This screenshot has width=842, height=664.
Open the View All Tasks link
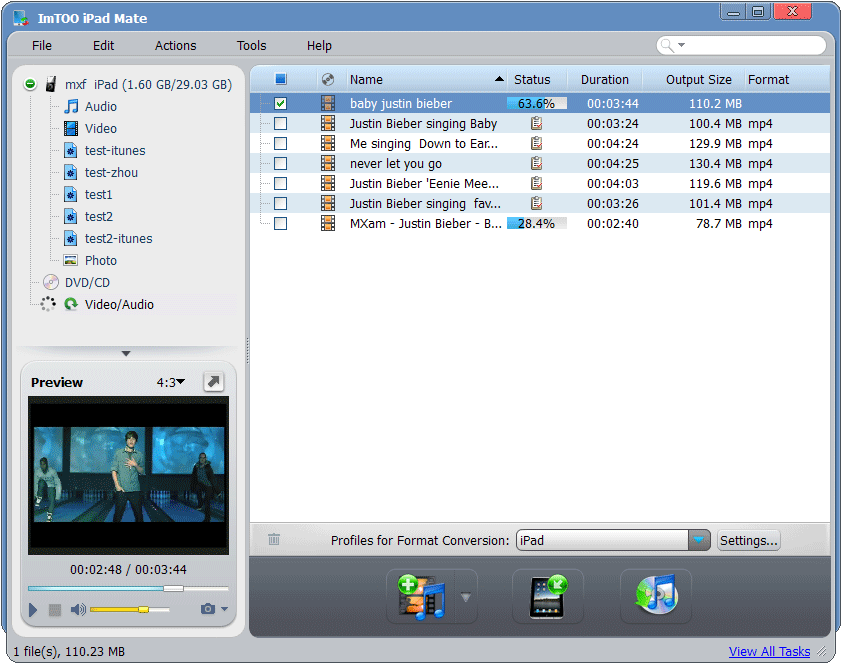click(x=769, y=652)
